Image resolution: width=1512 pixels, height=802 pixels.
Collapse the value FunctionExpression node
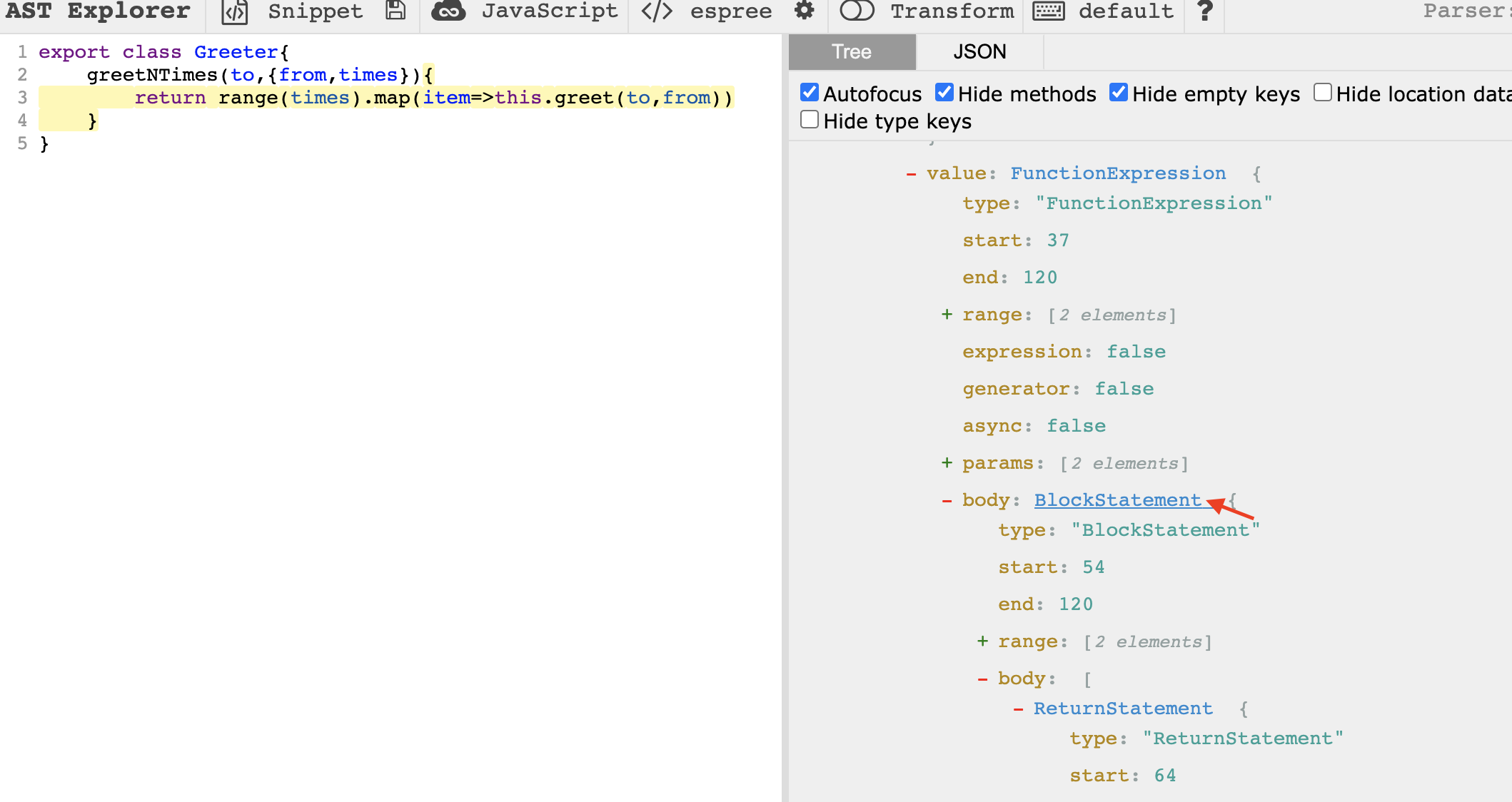911,173
